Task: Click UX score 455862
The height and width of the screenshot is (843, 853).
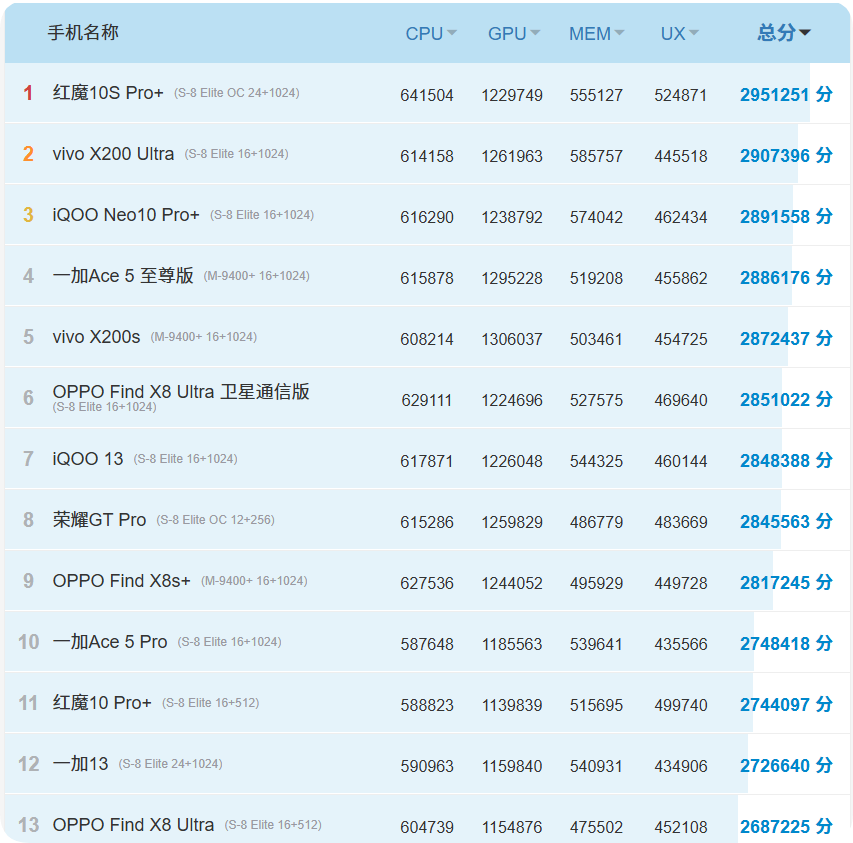Action: [x=681, y=278]
